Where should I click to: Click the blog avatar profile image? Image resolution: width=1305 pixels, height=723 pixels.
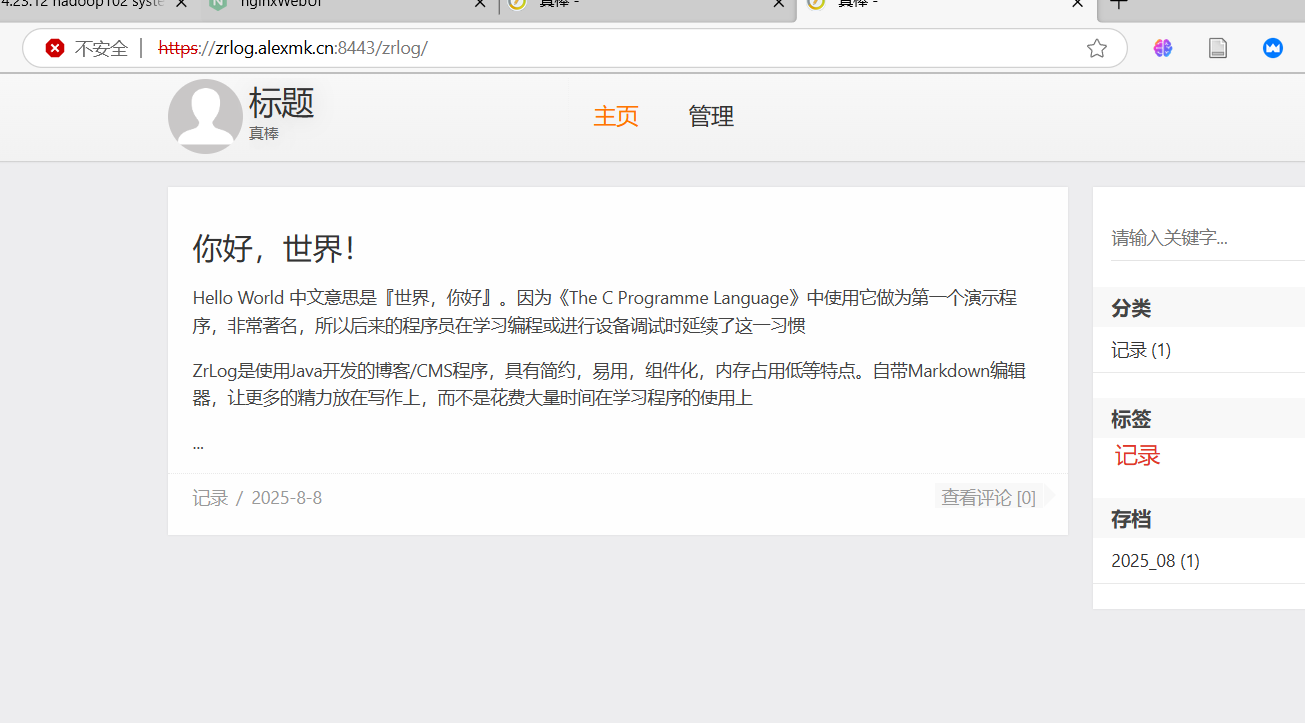[205, 116]
